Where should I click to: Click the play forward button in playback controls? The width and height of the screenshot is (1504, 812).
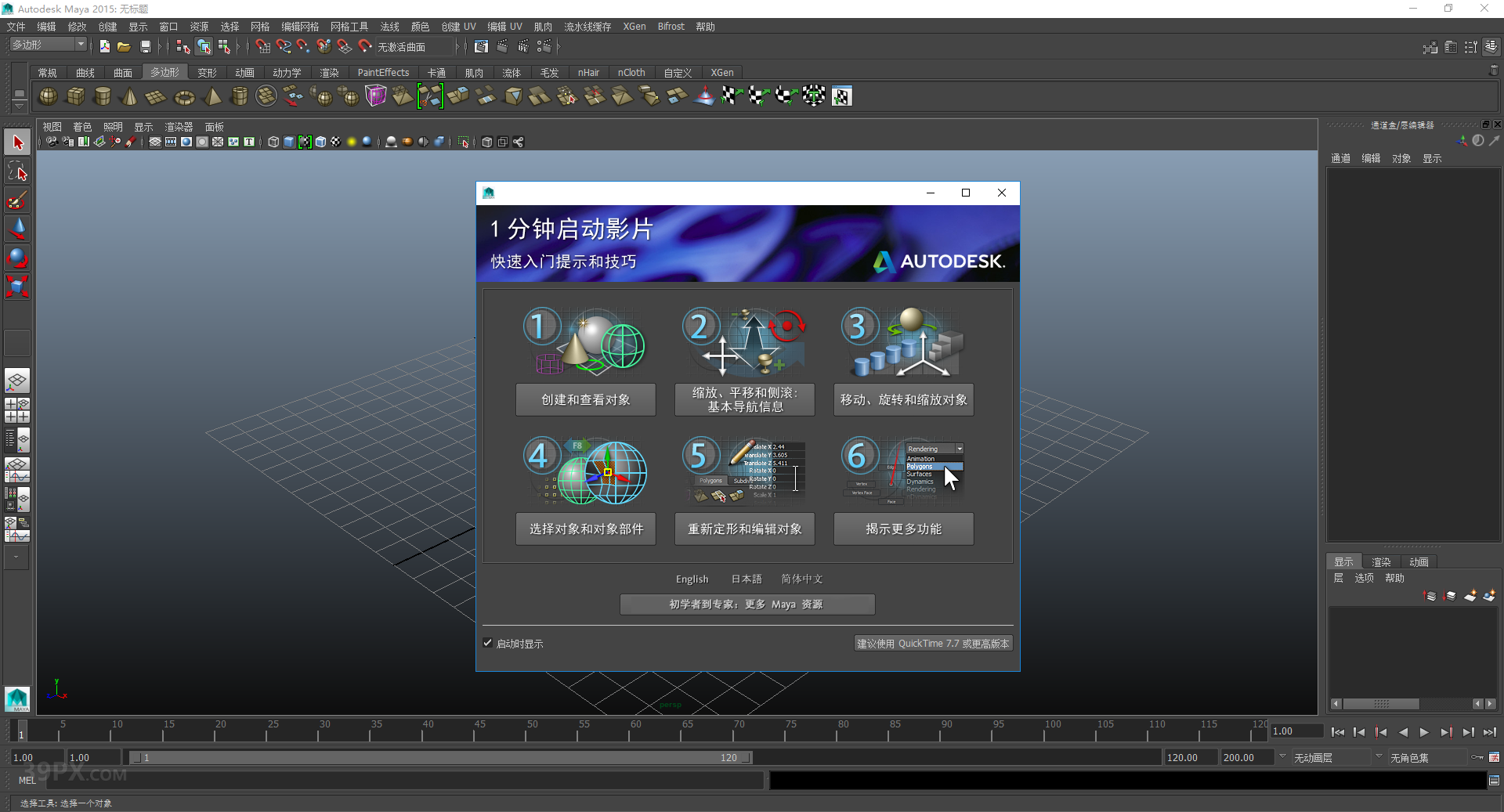pyautogui.click(x=1425, y=732)
